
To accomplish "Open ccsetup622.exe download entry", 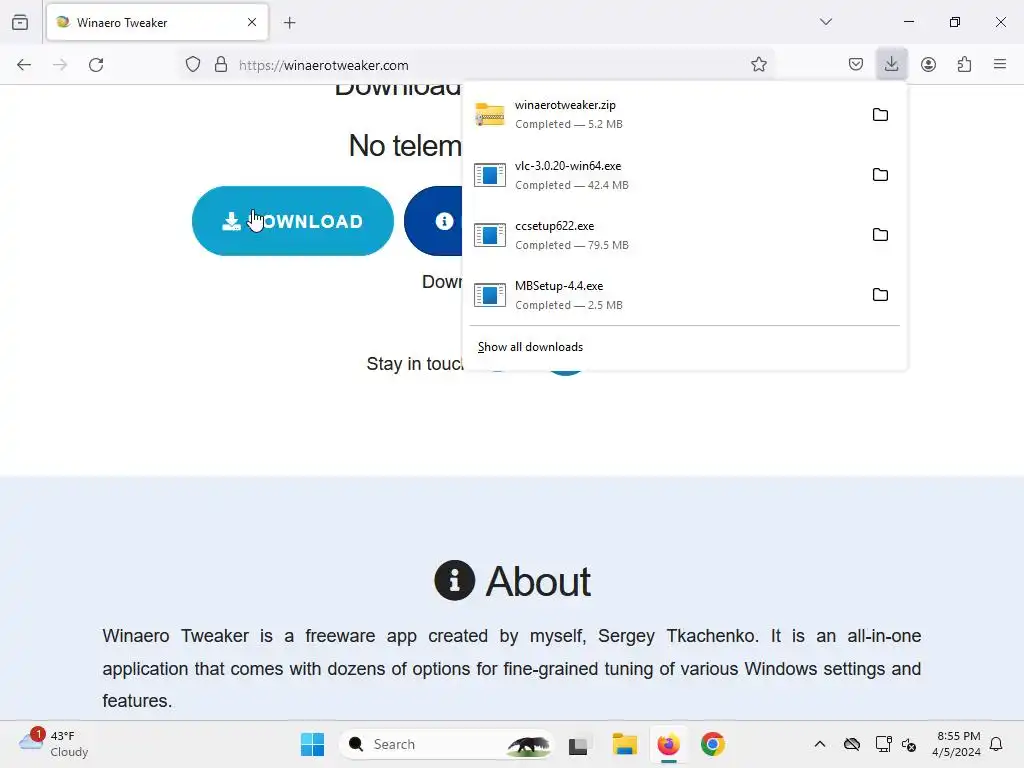I will 663,235.
